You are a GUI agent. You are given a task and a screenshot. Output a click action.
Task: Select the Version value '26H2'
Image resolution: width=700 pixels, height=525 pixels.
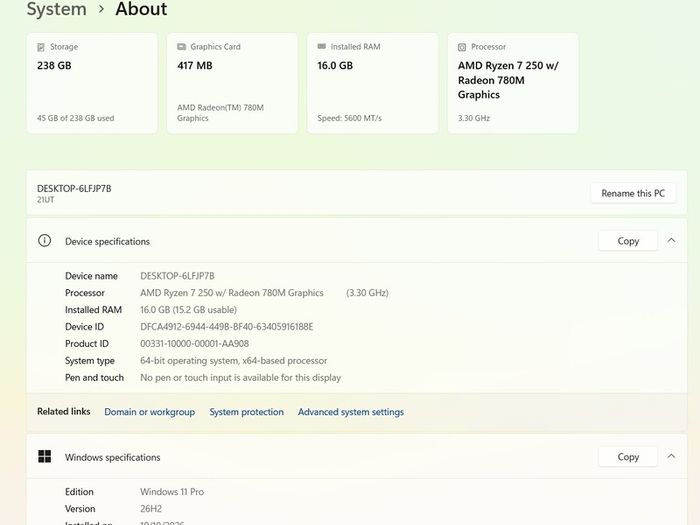coord(151,509)
